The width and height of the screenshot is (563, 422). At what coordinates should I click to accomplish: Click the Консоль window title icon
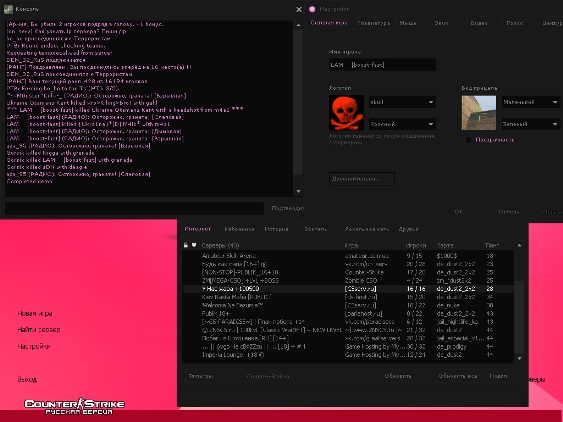[8, 9]
